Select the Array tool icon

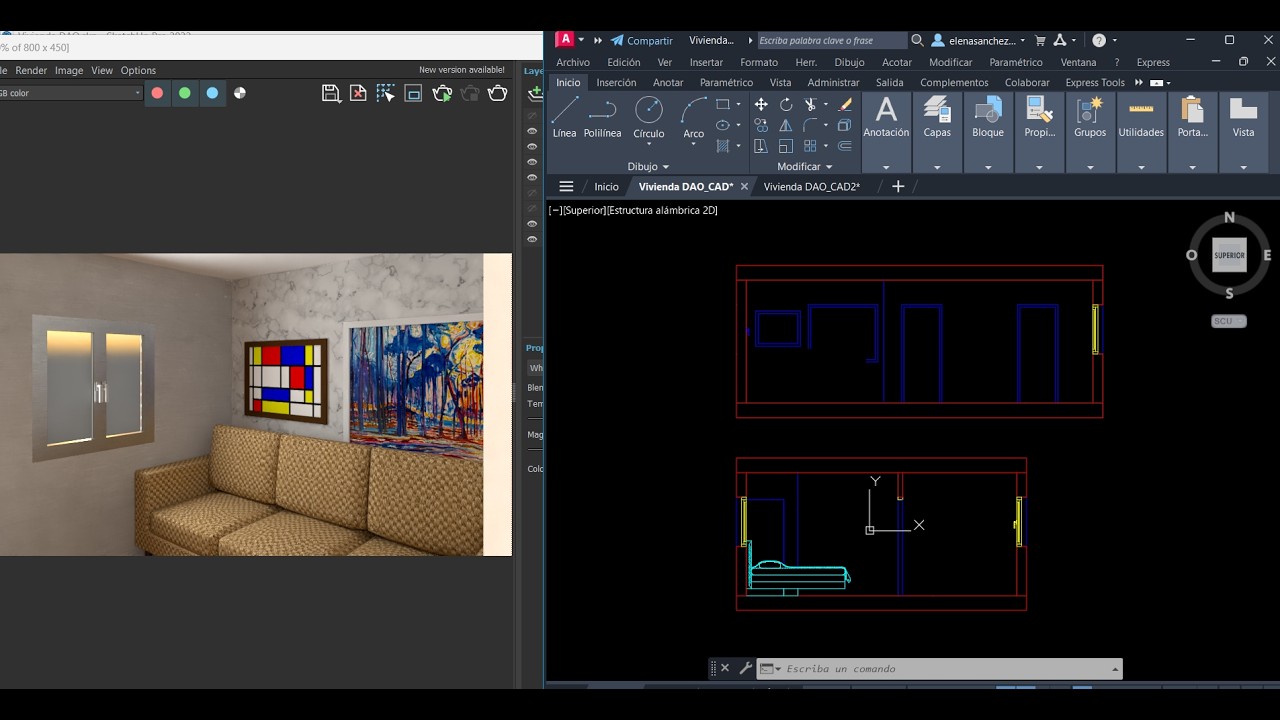[810, 146]
